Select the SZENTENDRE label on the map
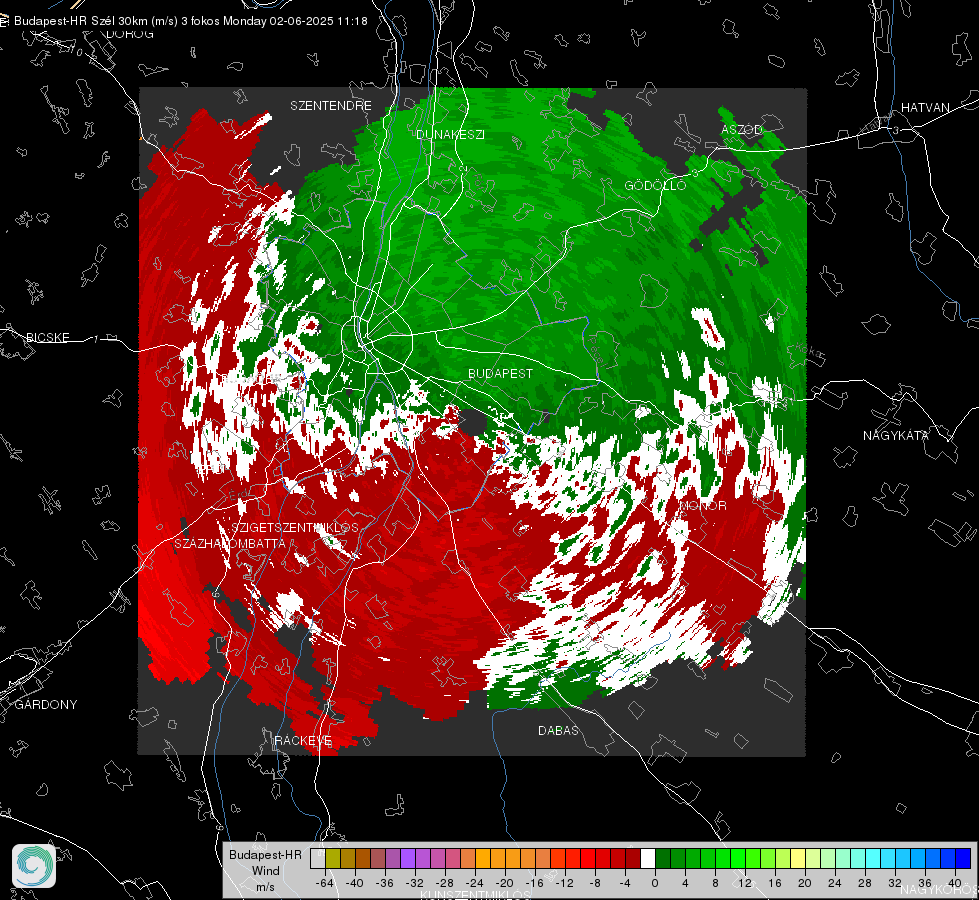 [331, 106]
